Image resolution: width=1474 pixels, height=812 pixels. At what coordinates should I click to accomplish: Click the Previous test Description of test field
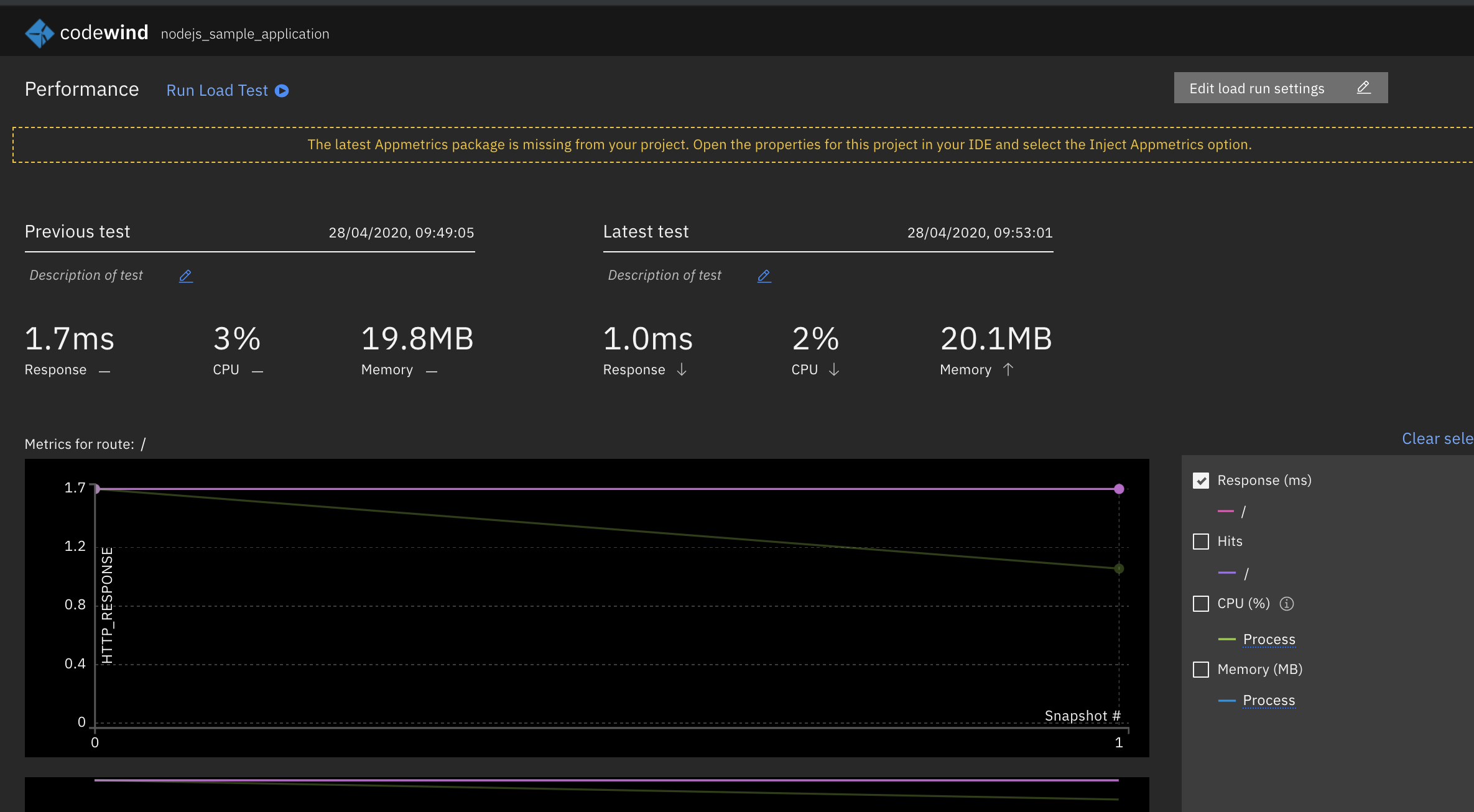(x=86, y=275)
